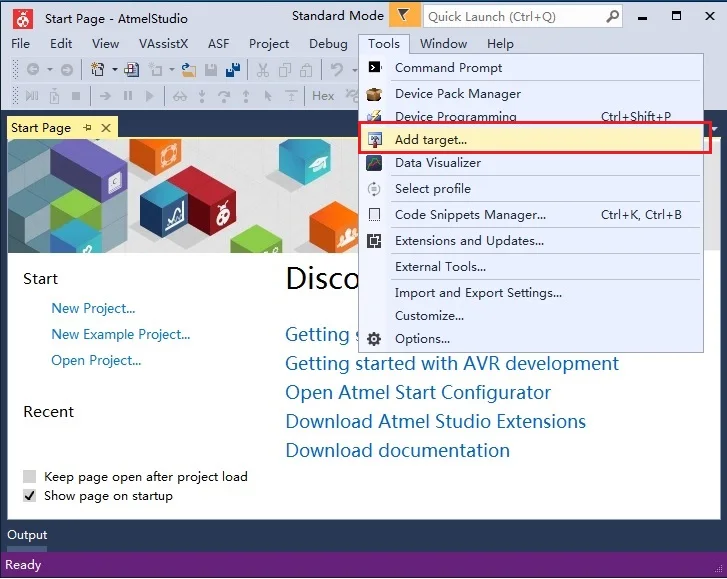
Task: Click the Stop Debugging square icon
Action: [x=76, y=96]
